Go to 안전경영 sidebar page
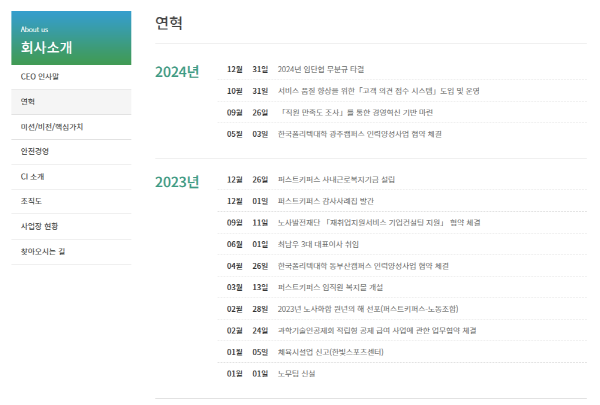The image size is (600, 405). (x=71, y=152)
